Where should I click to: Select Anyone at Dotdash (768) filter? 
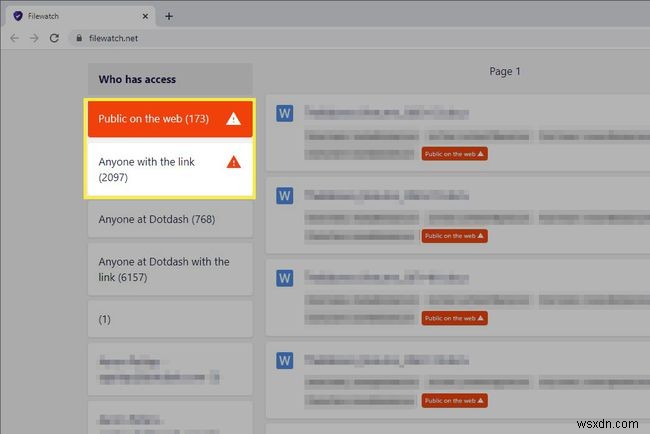coord(170,219)
